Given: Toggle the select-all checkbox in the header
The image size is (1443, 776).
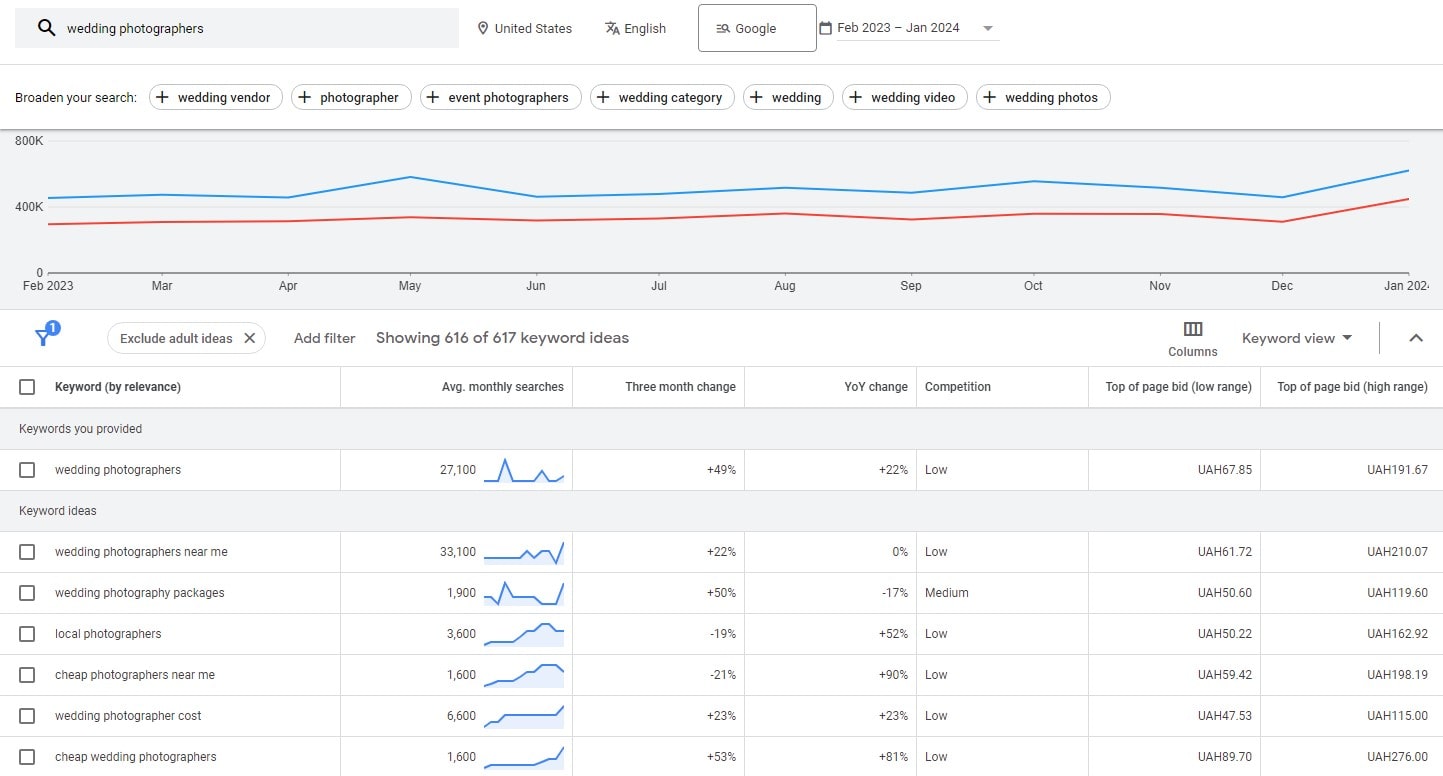Looking at the screenshot, I should 27,387.
